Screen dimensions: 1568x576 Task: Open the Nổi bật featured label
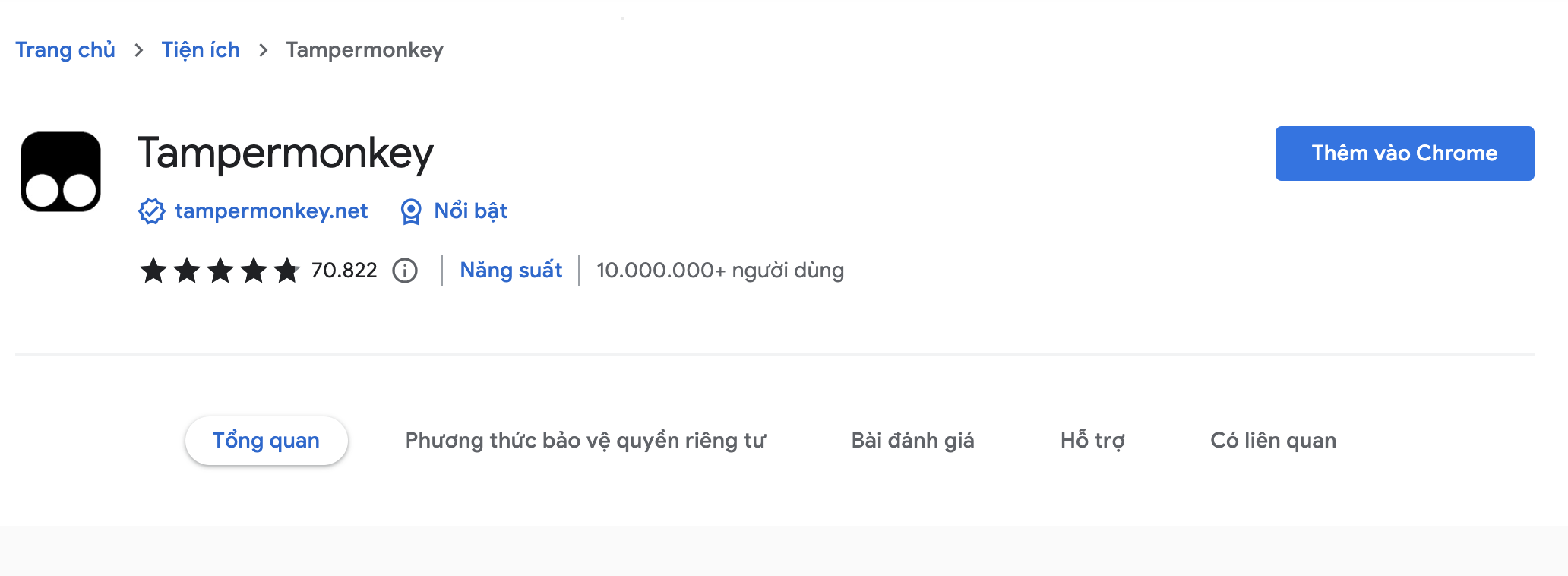(471, 211)
